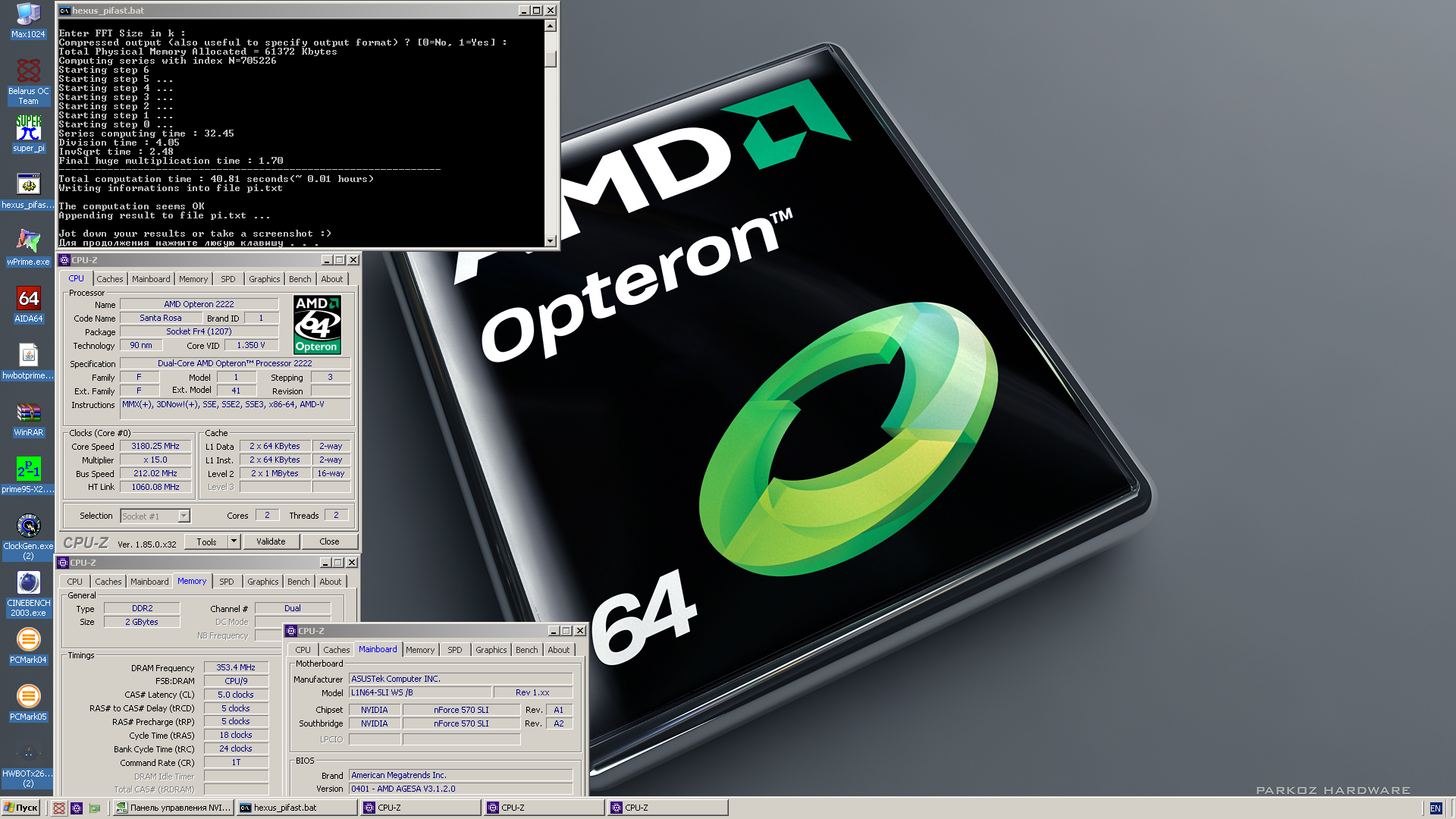Screen dimensions: 1456x819
Task: Select the super_pi desktop icon
Action: pos(28,133)
